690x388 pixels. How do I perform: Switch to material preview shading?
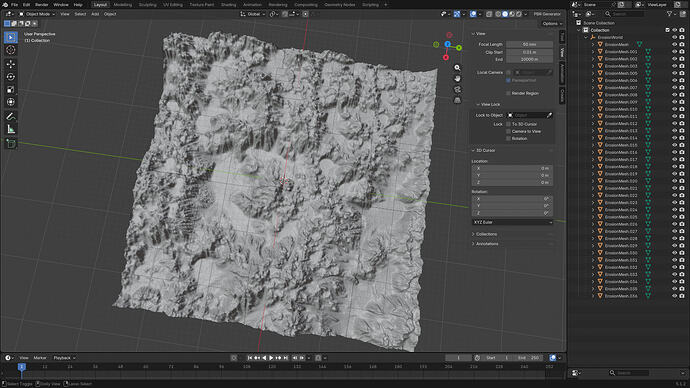512,14
